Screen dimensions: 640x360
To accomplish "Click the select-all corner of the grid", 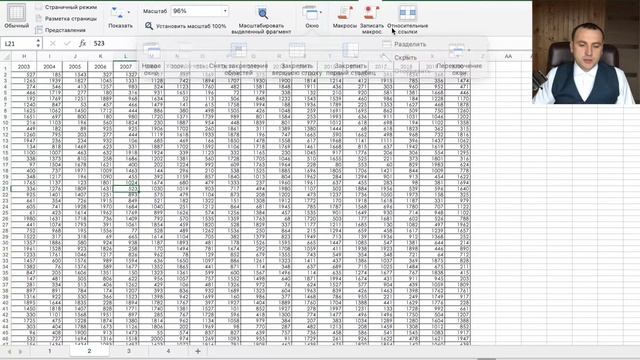I will 6,56.
